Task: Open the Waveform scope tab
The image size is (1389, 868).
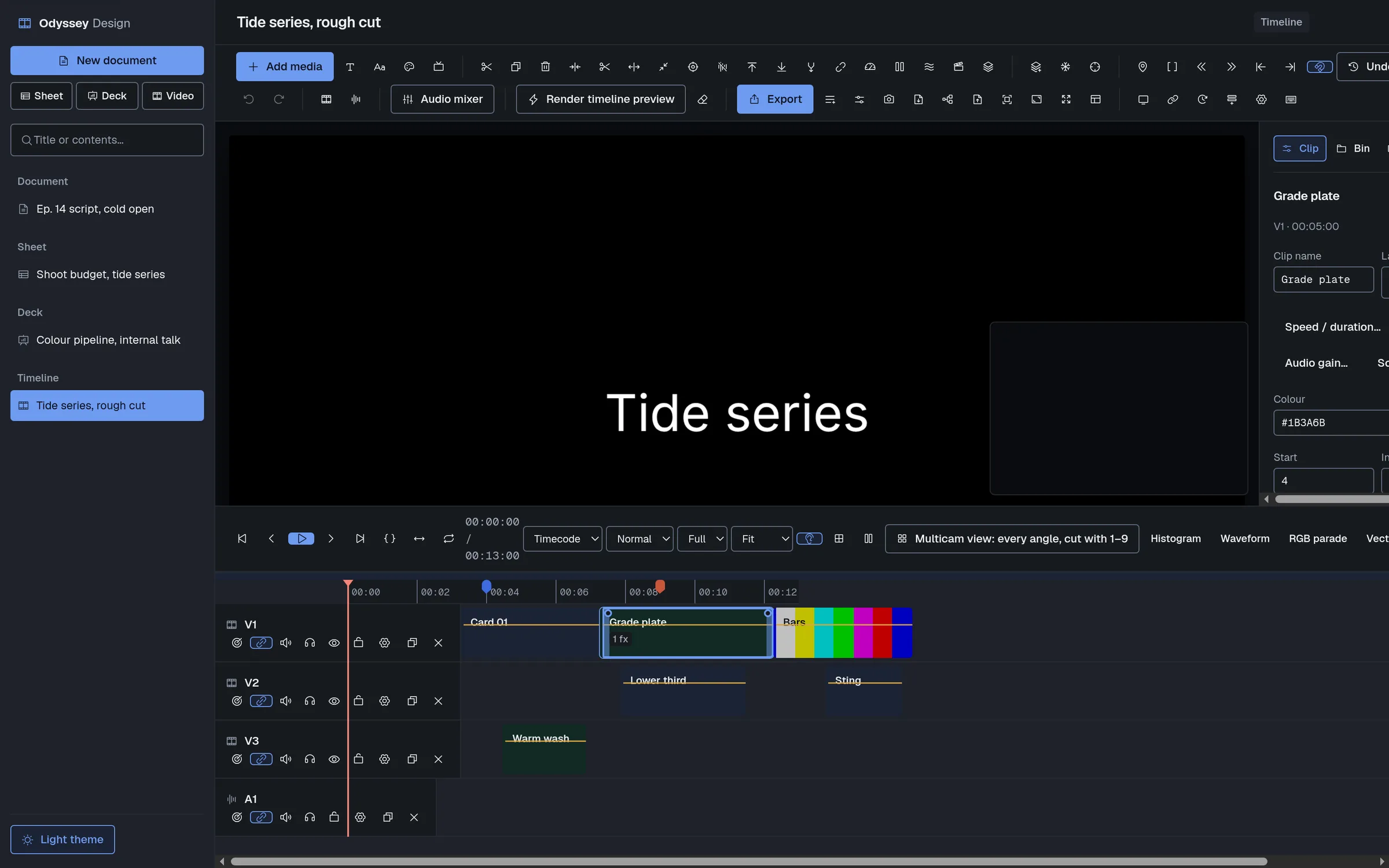Action: click(x=1245, y=539)
